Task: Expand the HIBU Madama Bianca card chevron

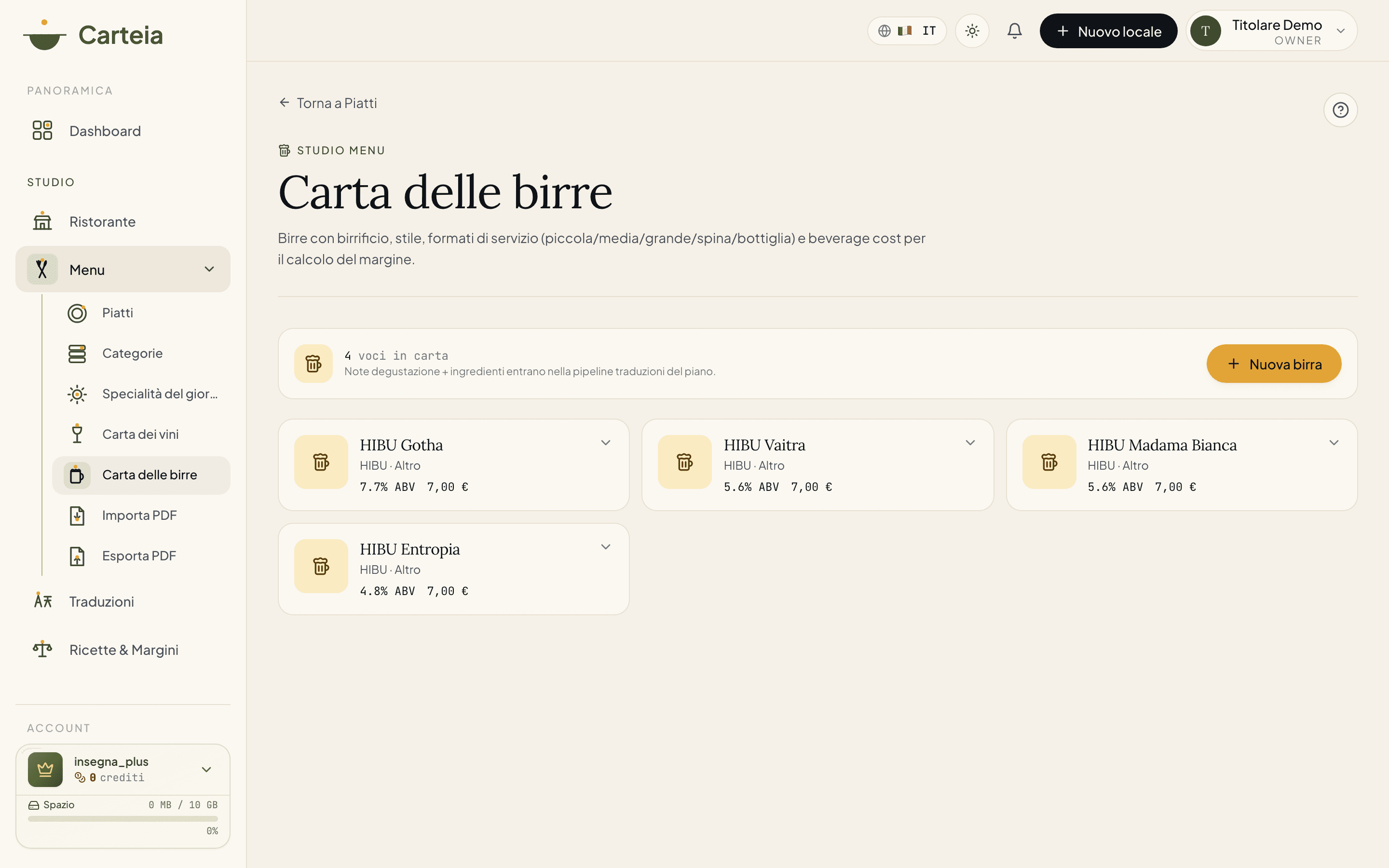Action: point(1334,443)
